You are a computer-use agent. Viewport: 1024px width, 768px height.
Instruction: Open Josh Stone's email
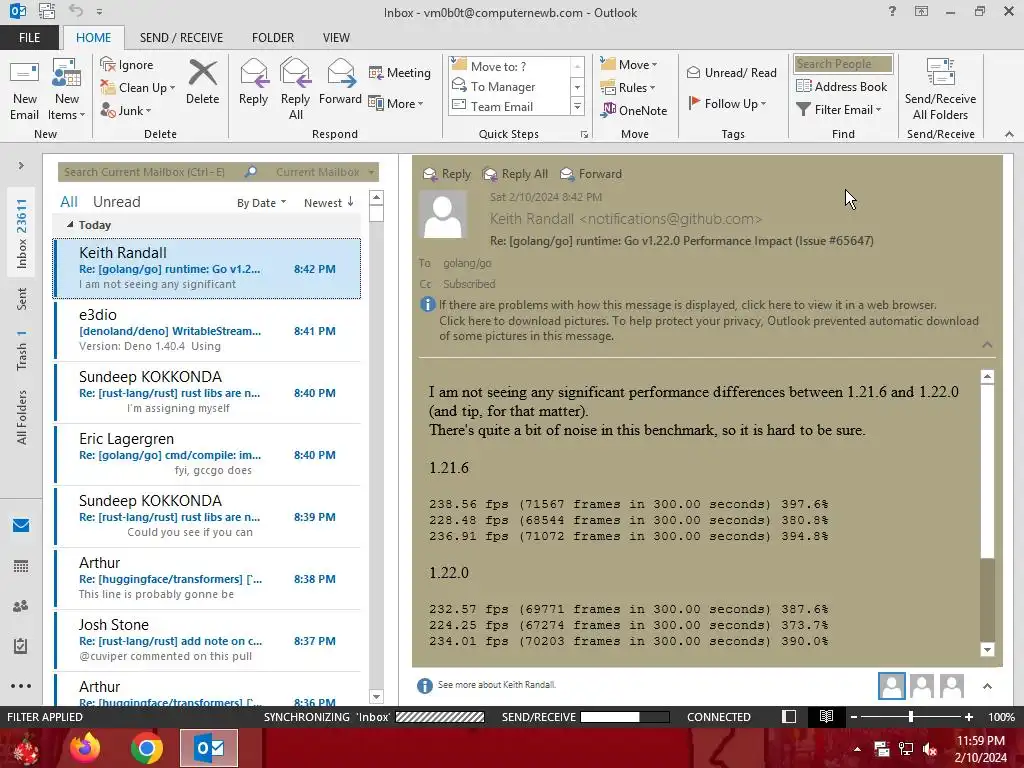(208, 641)
